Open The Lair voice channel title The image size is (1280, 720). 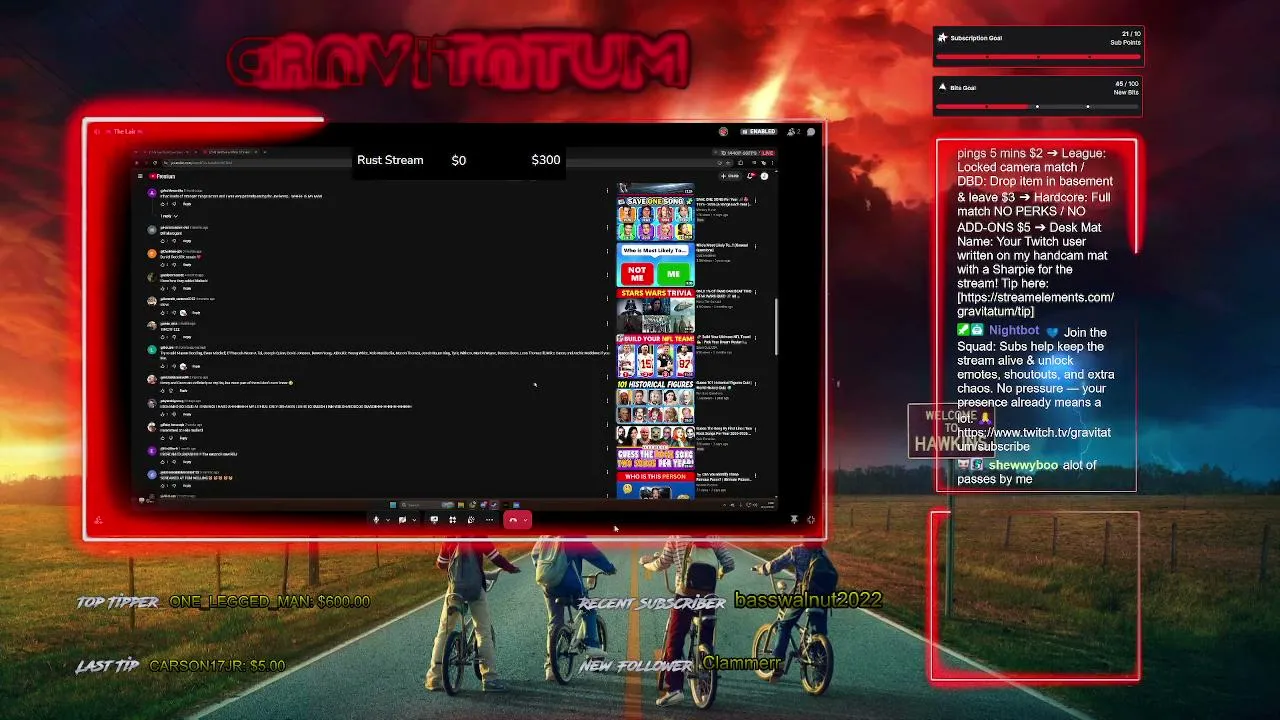click(x=124, y=132)
